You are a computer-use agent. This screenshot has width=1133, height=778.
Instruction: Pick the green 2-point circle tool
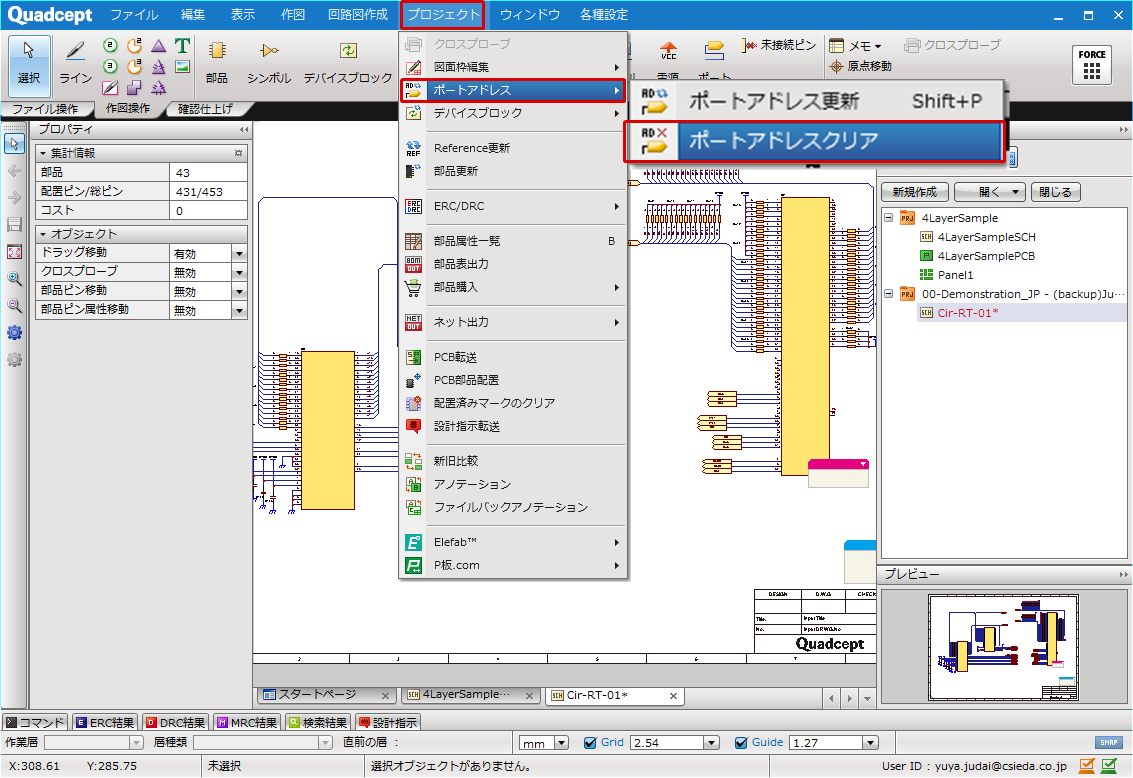click(110, 46)
